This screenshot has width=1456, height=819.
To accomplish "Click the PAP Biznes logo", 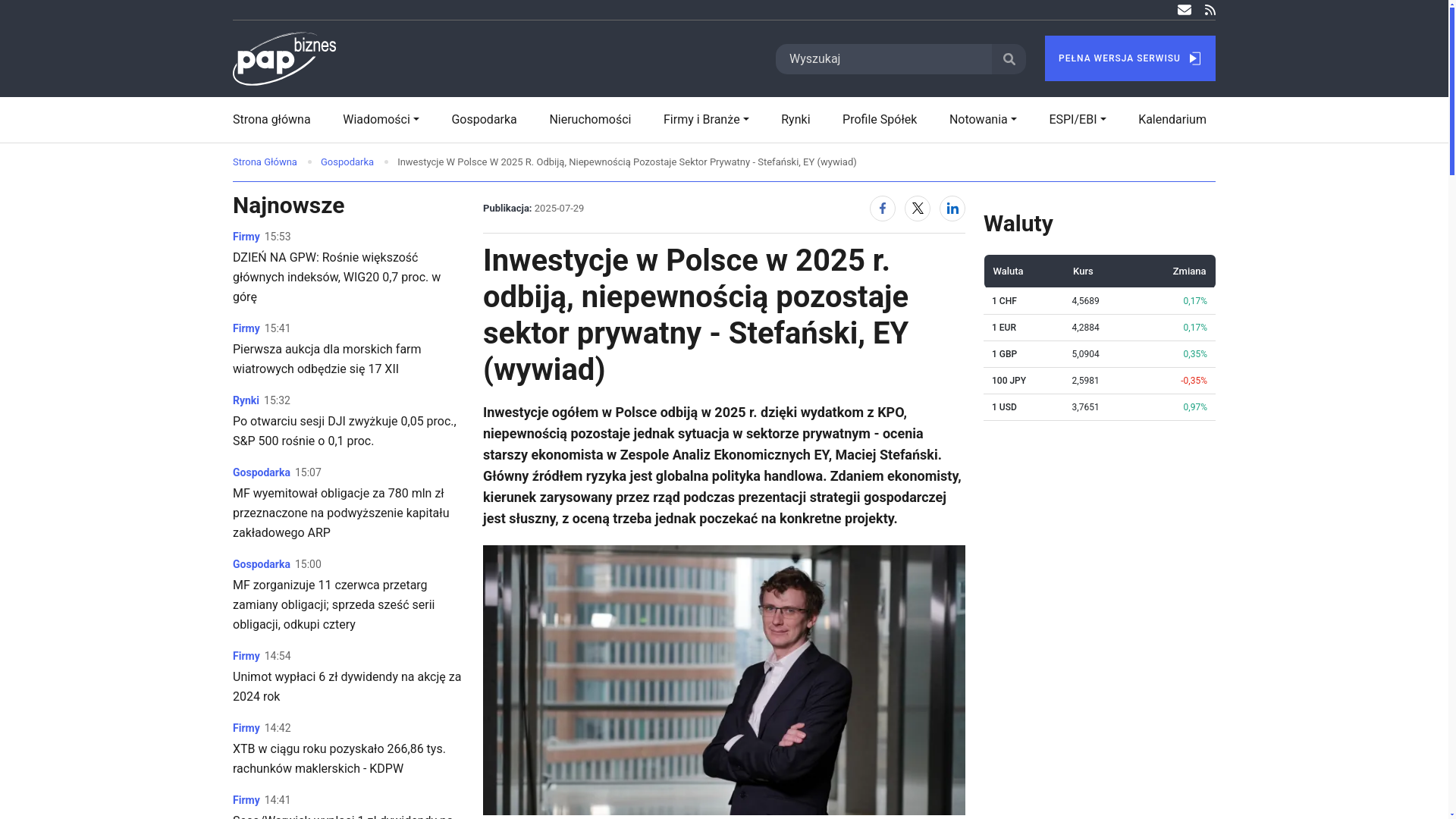I will tap(284, 58).
